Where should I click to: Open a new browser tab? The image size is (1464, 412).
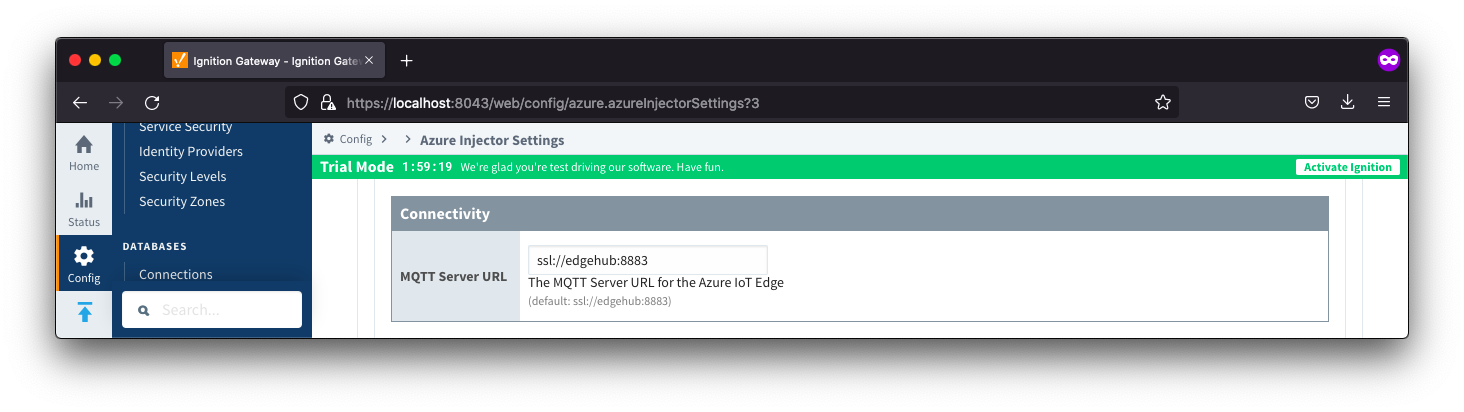click(x=406, y=60)
